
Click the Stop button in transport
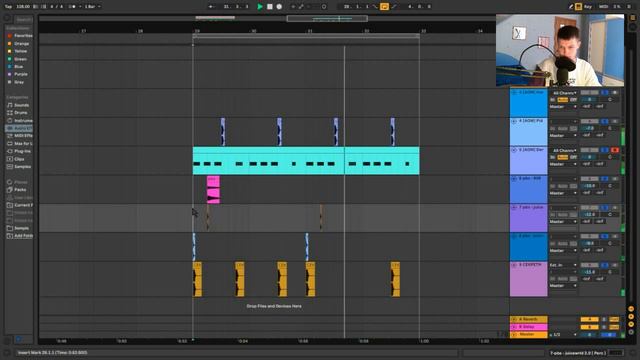[269, 7]
